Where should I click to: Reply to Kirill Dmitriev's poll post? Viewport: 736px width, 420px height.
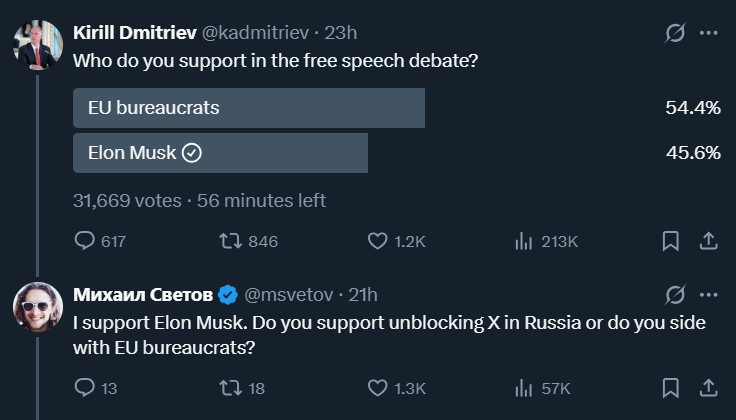[x=85, y=241]
